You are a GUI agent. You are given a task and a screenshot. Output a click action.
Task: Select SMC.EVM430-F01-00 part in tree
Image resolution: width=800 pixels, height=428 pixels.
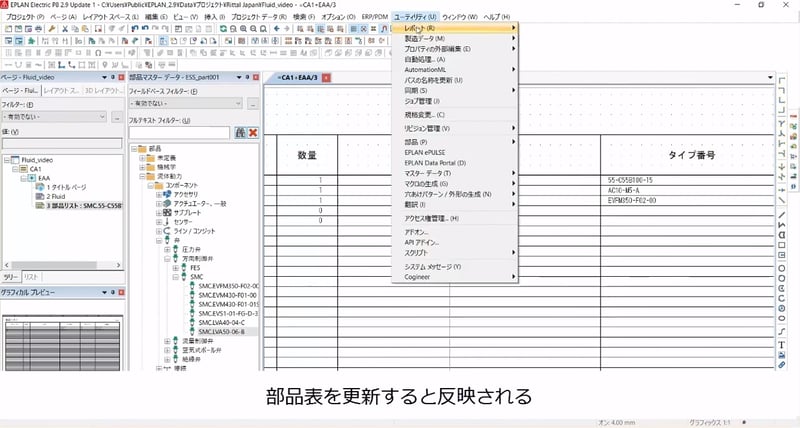click(228, 295)
